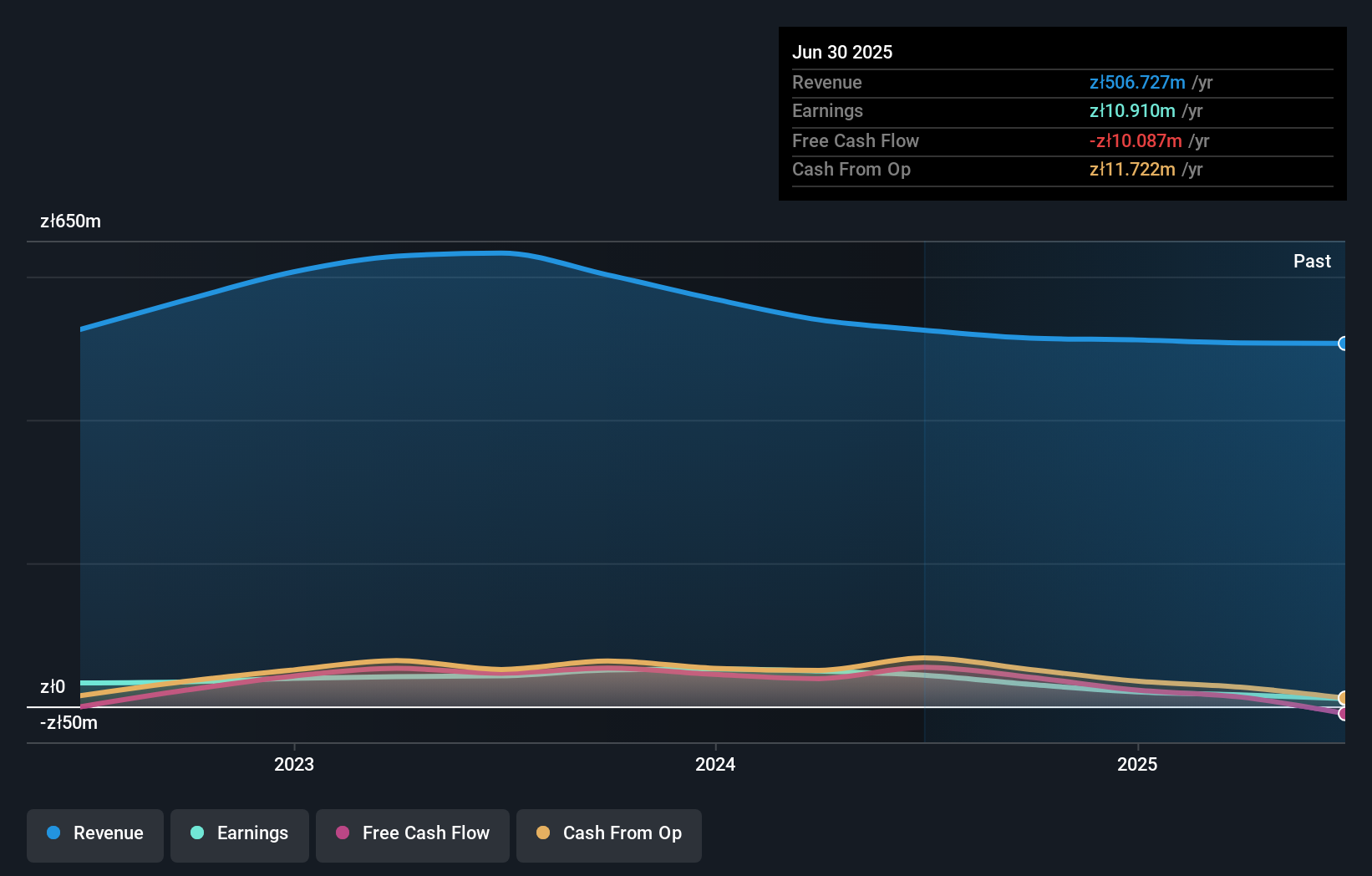Click the blue Revenue legend dot
Image resolution: width=1372 pixels, height=876 pixels.
click(53, 833)
